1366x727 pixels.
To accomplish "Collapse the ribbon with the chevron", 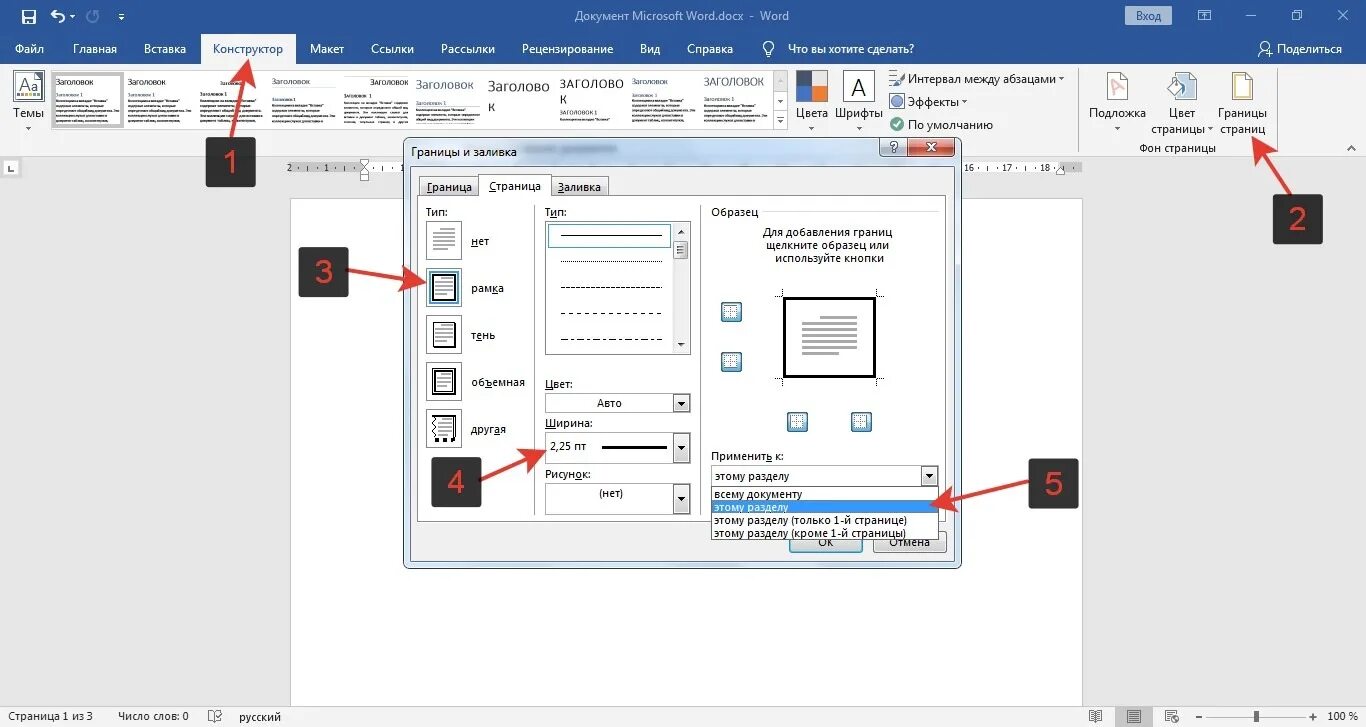I will [1351, 148].
